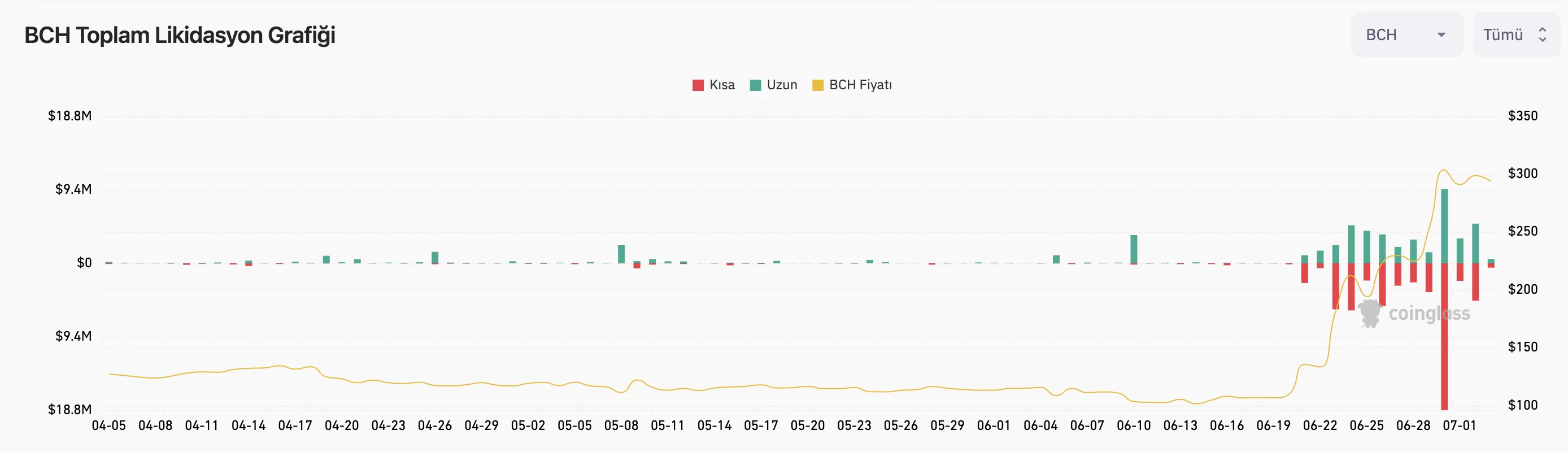Click the green bar at 05-08
The height and width of the screenshot is (452, 1568).
pyautogui.click(x=621, y=254)
